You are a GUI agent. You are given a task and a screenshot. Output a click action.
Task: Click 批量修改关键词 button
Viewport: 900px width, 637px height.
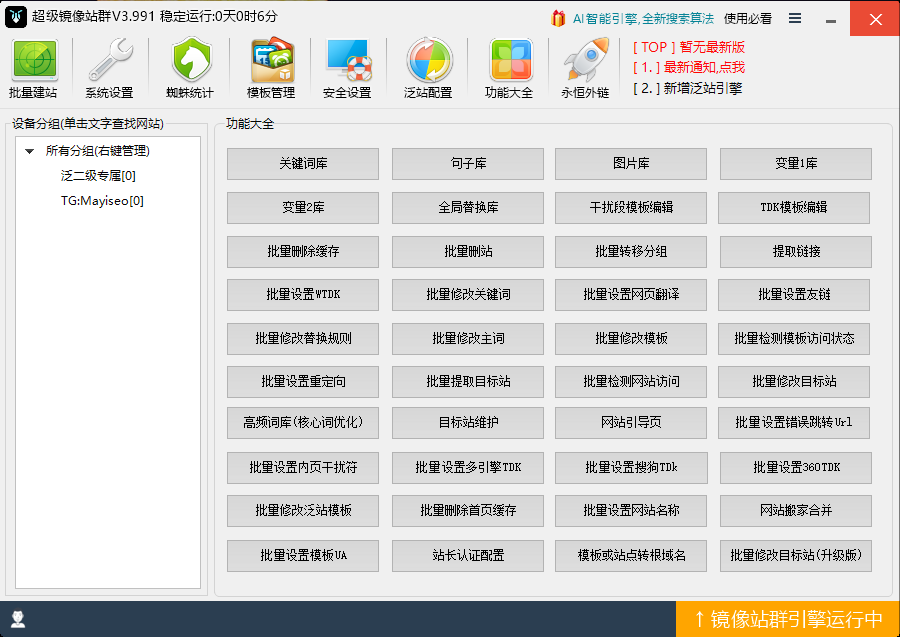[x=468, y=295]
